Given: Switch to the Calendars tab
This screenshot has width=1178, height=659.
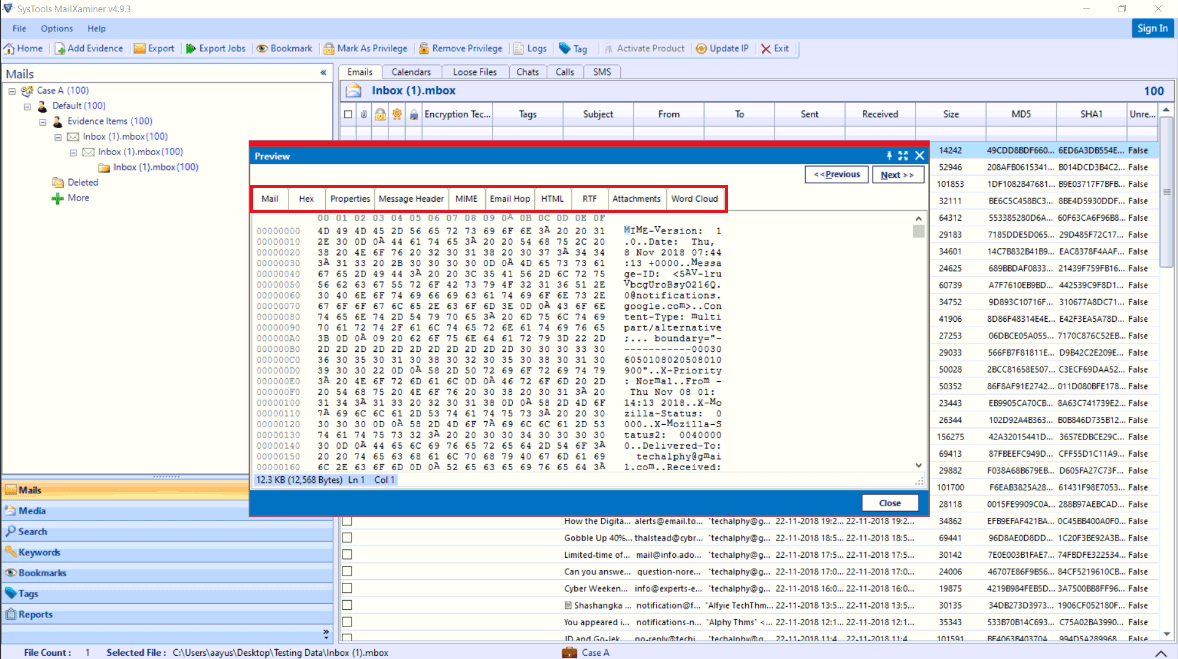Looking at the screenshot, I should click(x=411, y=72).
